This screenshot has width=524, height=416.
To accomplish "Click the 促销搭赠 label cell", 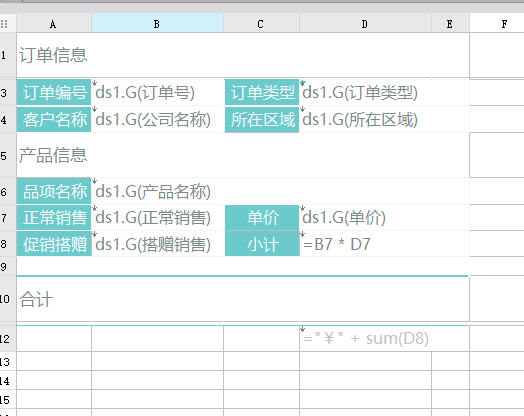I will click(54, 244).
